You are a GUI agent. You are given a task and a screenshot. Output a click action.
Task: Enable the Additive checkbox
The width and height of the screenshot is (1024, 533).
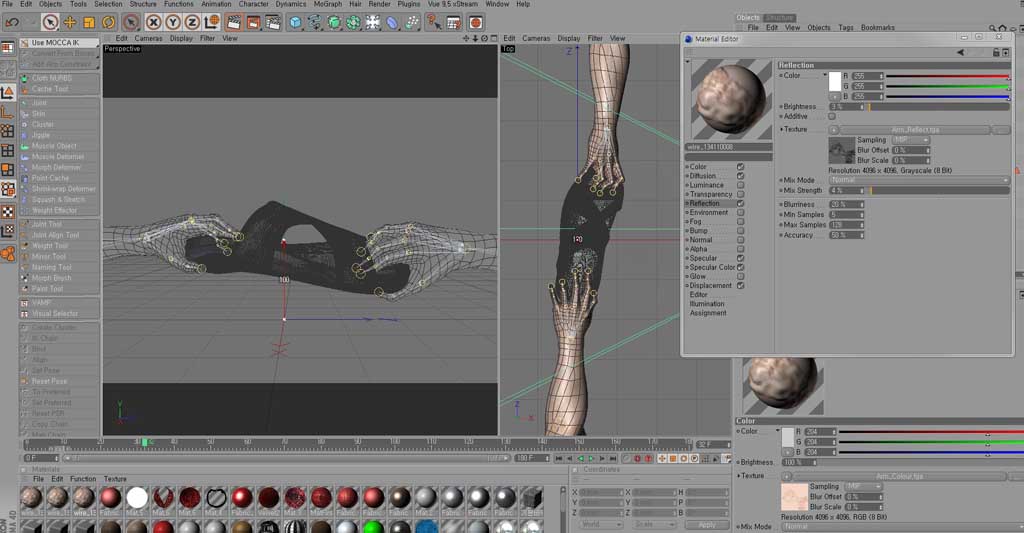(x=832, y=116)
